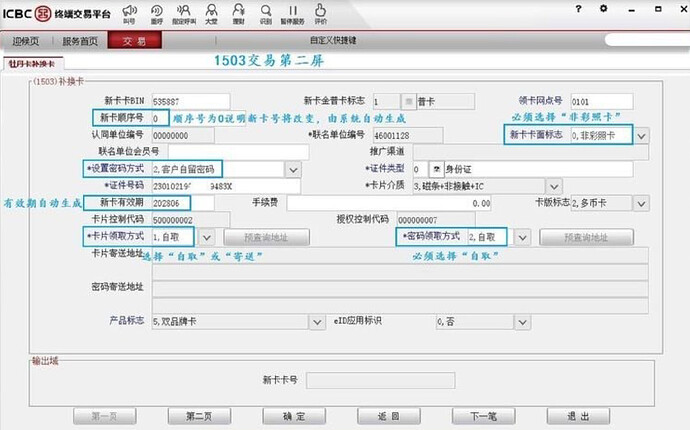Select the red 交易 tab
The image size is (690, 430).
pyautogui.click(x=135, y=40)
